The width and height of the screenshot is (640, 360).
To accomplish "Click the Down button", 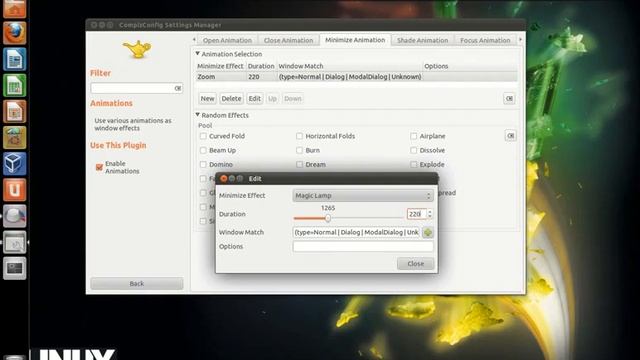I will (x=293, y=98).
